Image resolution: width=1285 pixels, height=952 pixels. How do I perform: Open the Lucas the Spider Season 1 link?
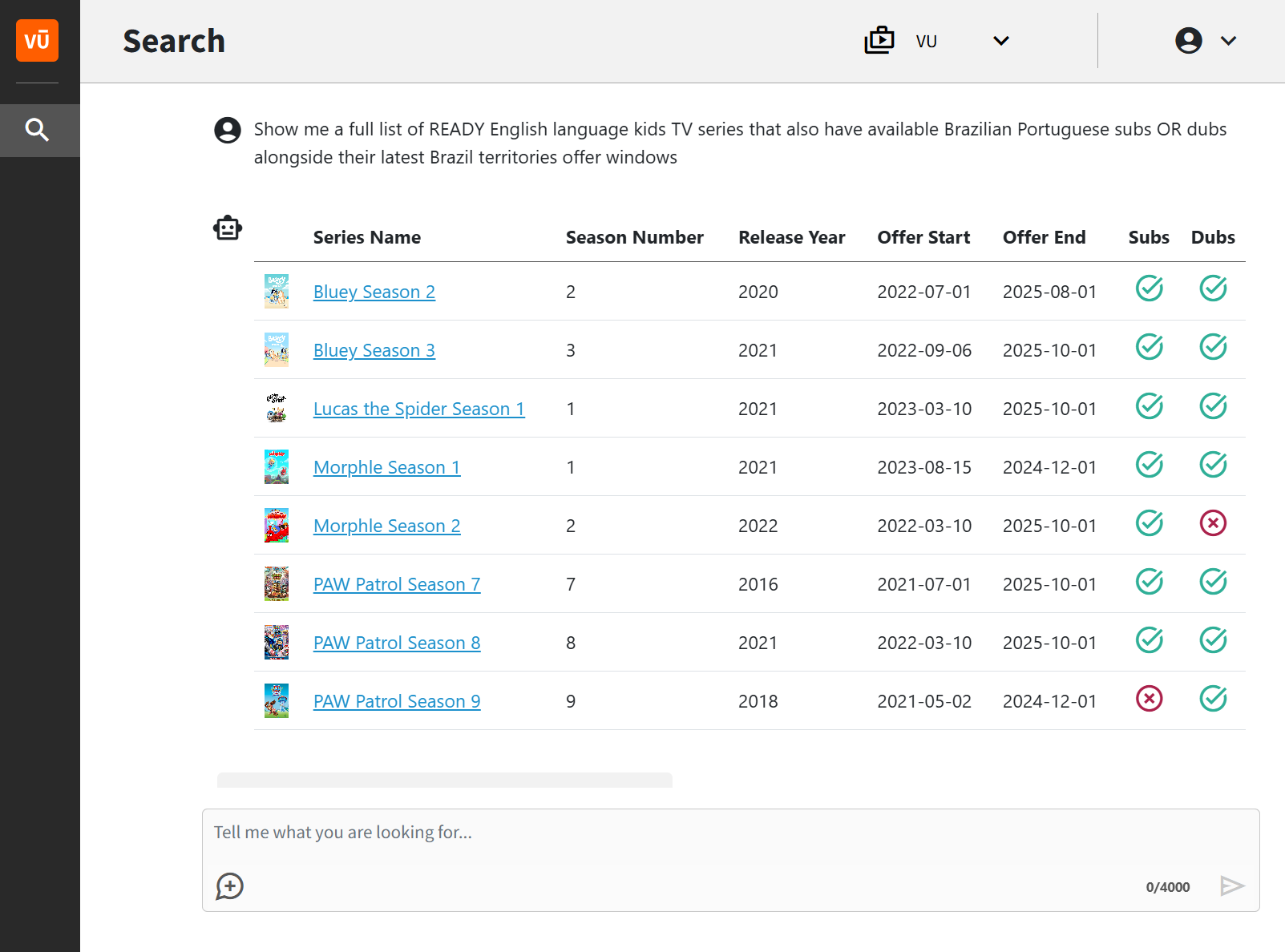pyautogui.click(x=418, y=409)
